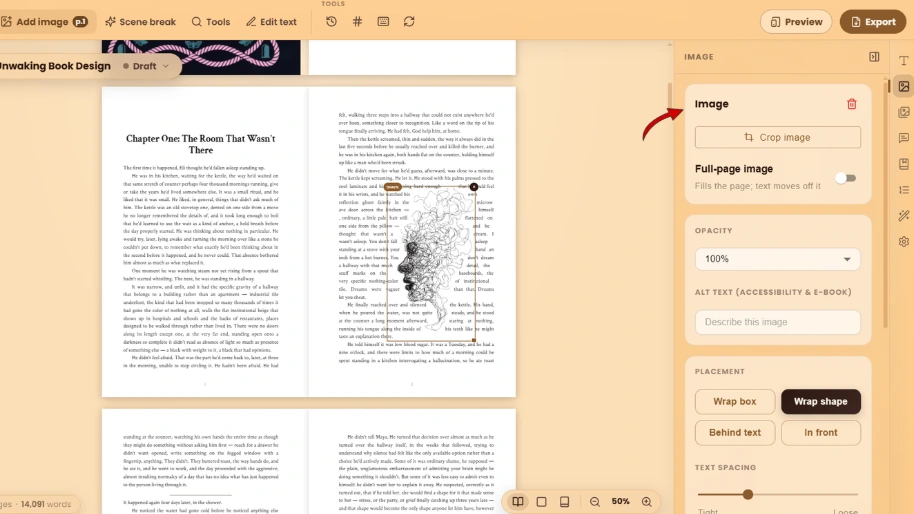Open the magic wand tools tab
The height and width of the screenshot is (514, 914).
[x=904, y=216]
